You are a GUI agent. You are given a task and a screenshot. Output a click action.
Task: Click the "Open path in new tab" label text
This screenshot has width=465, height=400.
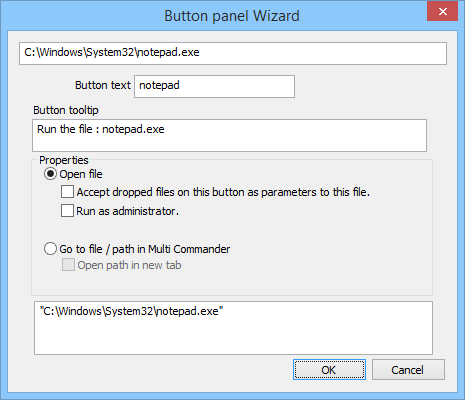point(129,265)
